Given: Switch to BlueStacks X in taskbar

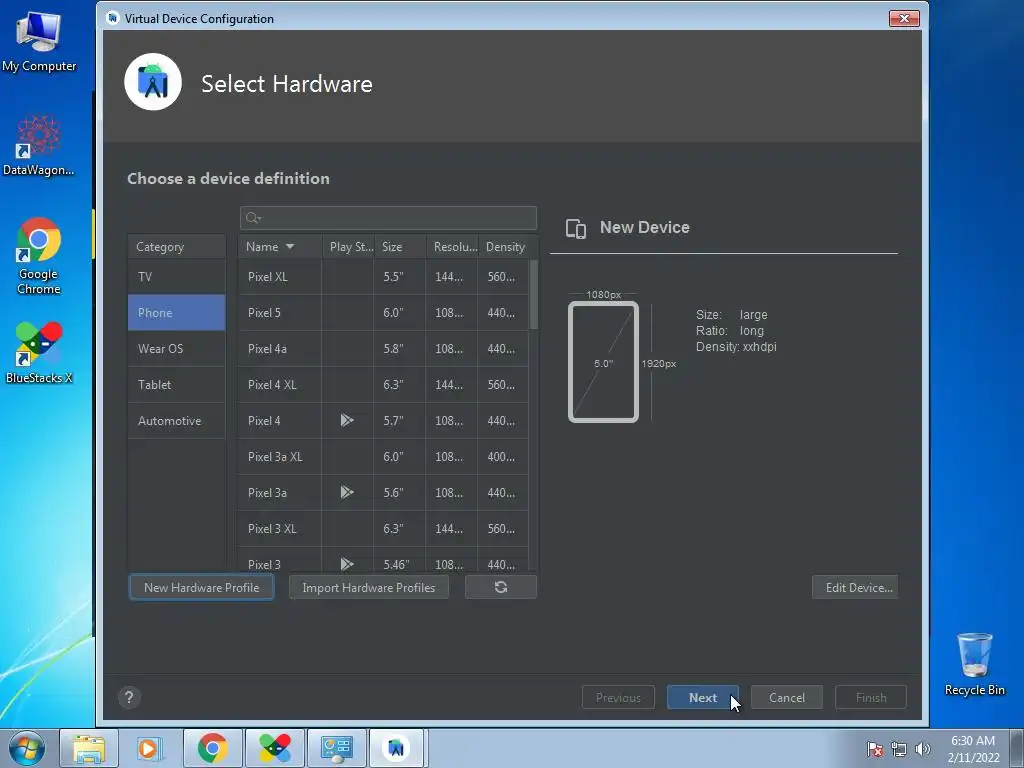Looking at the screenshot, I should pos(274,748).
